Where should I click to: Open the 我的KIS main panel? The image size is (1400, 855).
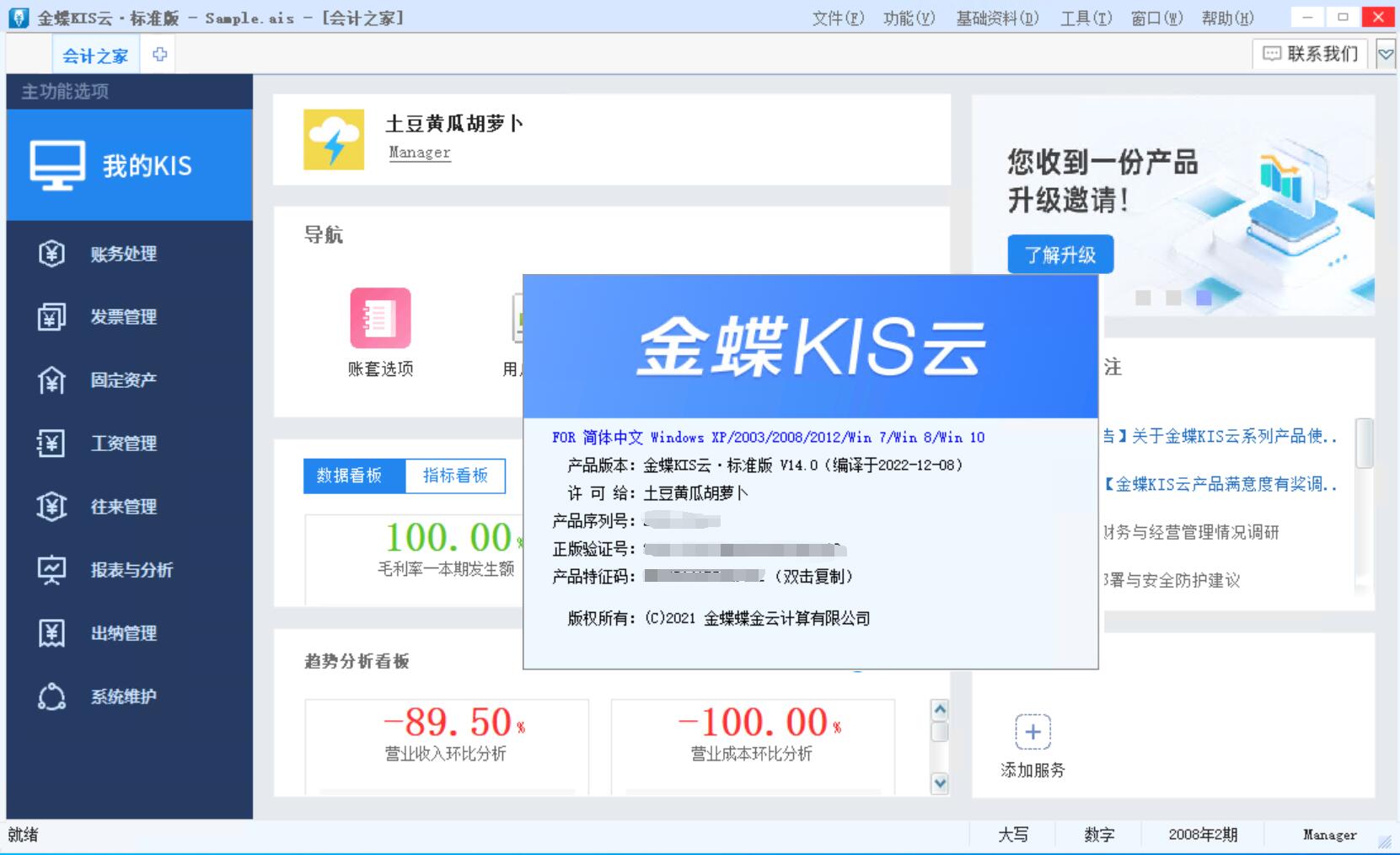tap(129, 165)
